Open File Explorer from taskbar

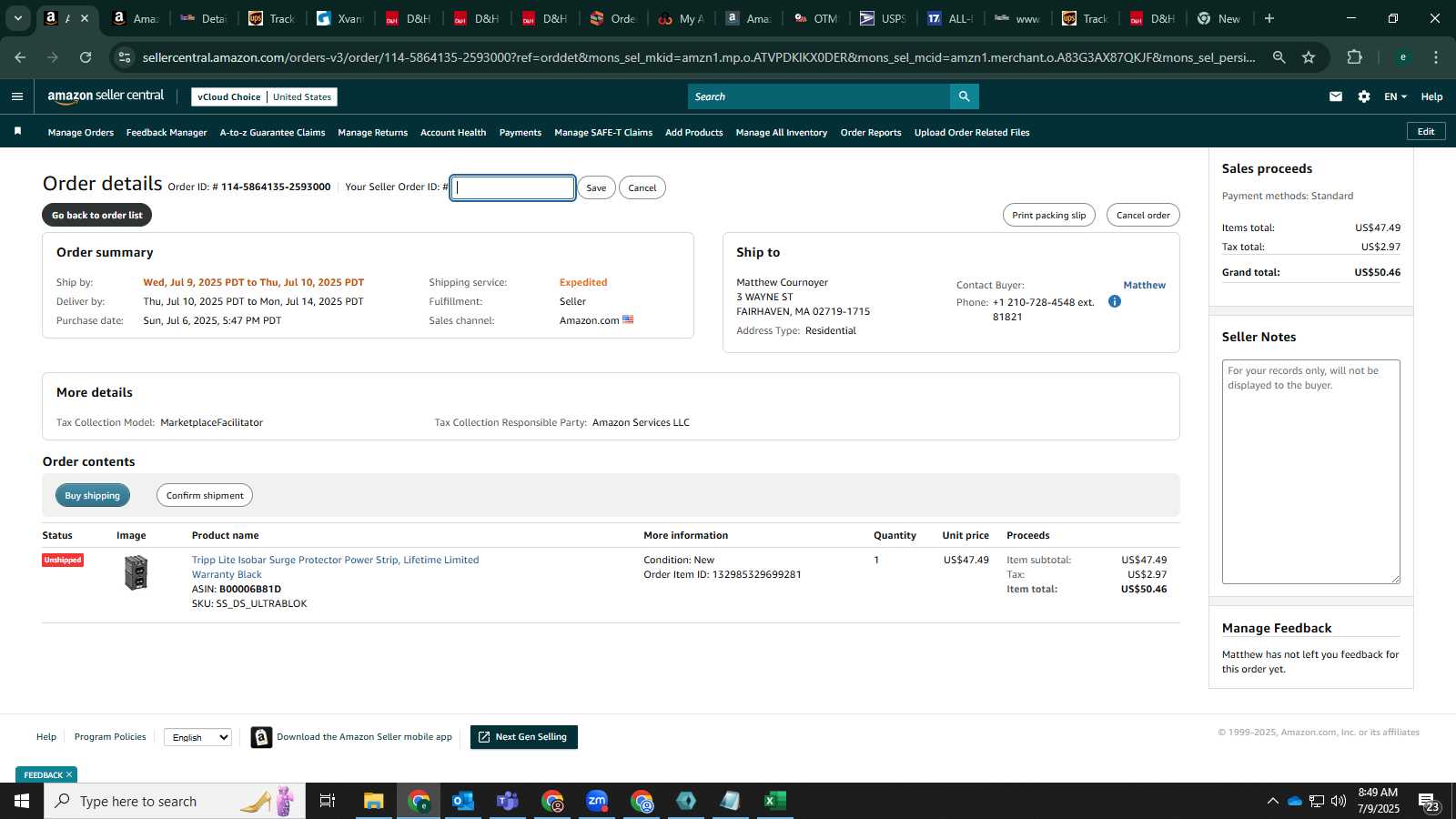coord(374,801)
